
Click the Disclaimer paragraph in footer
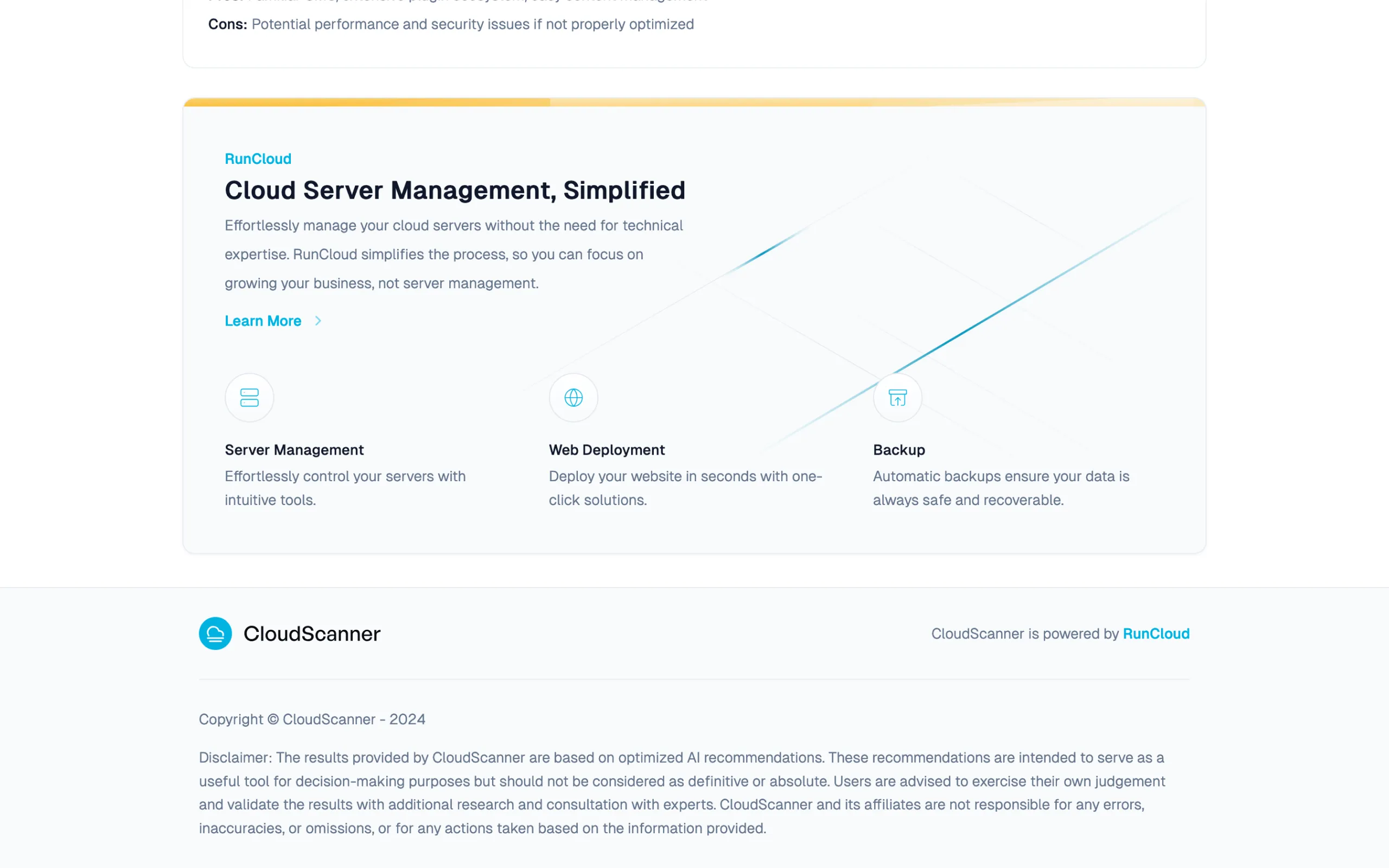click(683, 793)
